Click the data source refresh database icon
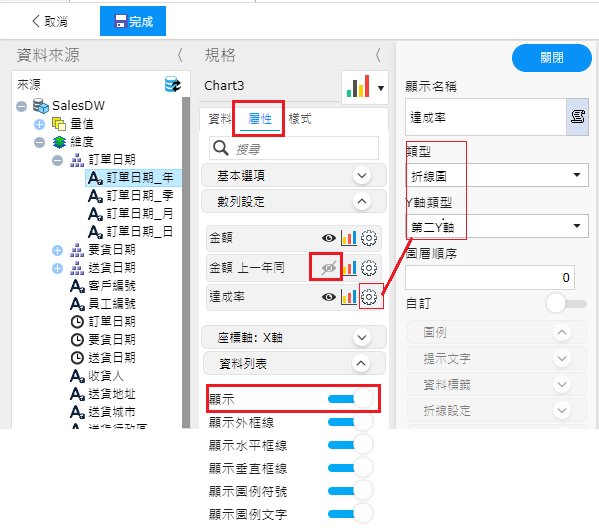The height and width of the screenshot is (528, 599). (173, 84)
